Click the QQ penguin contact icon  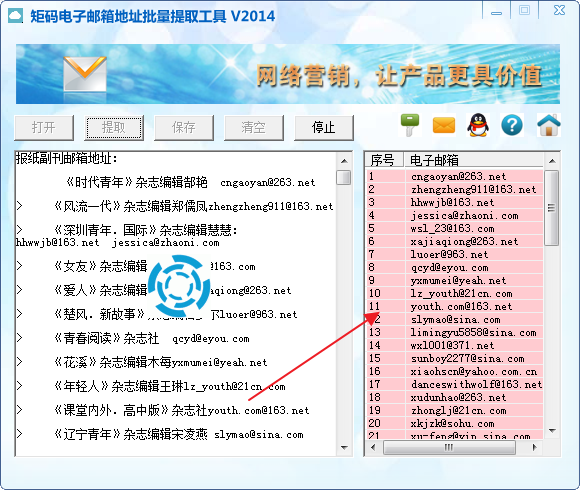click(x=478, y=125)
